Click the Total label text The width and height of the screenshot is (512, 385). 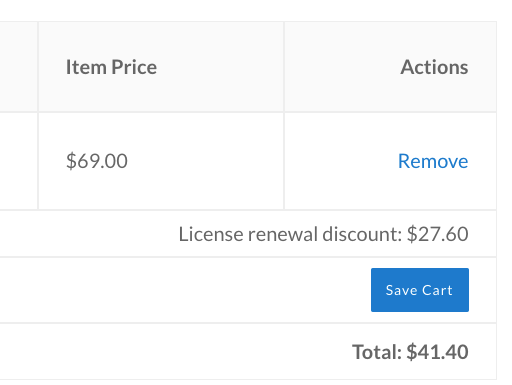377,352
